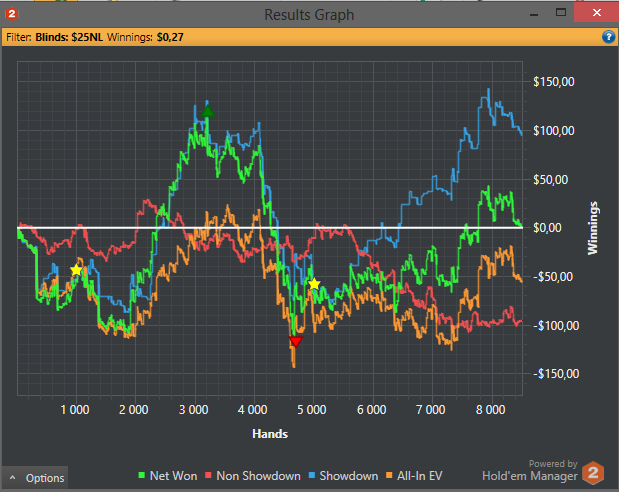Click the yellow star near 1 000 hands
The width and height of the screenshot is (619, 492).
pyautogui.click(x=76, y=270)
